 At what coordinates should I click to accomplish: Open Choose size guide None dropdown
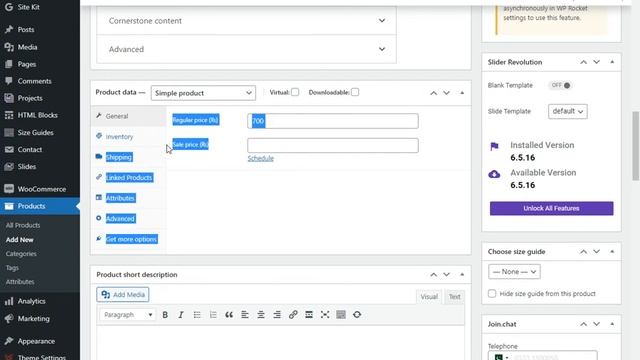[514, 272]
